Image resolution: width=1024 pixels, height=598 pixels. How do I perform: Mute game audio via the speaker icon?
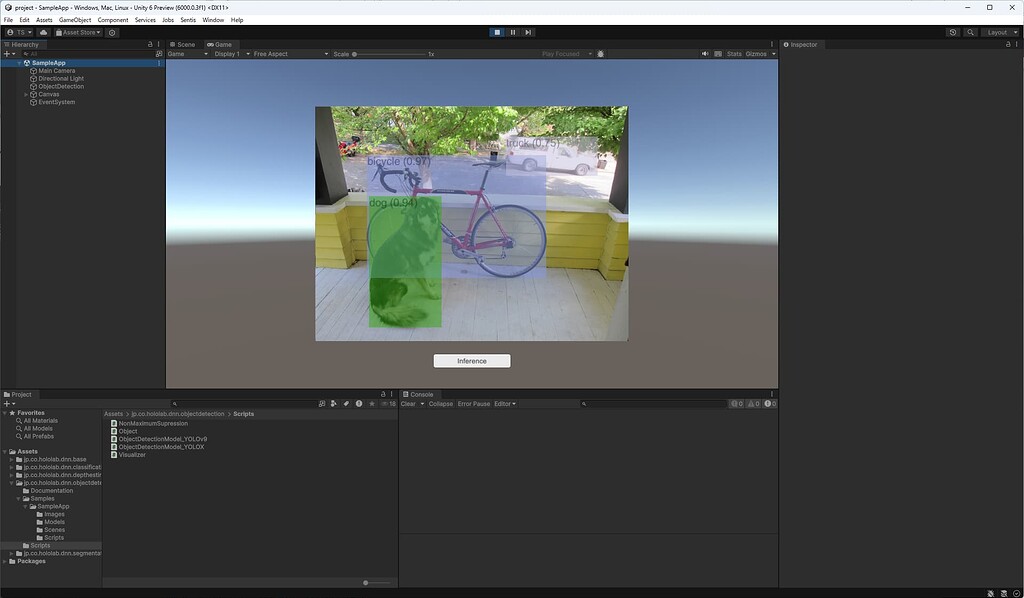pyautogui.click(x=705, y=54)
